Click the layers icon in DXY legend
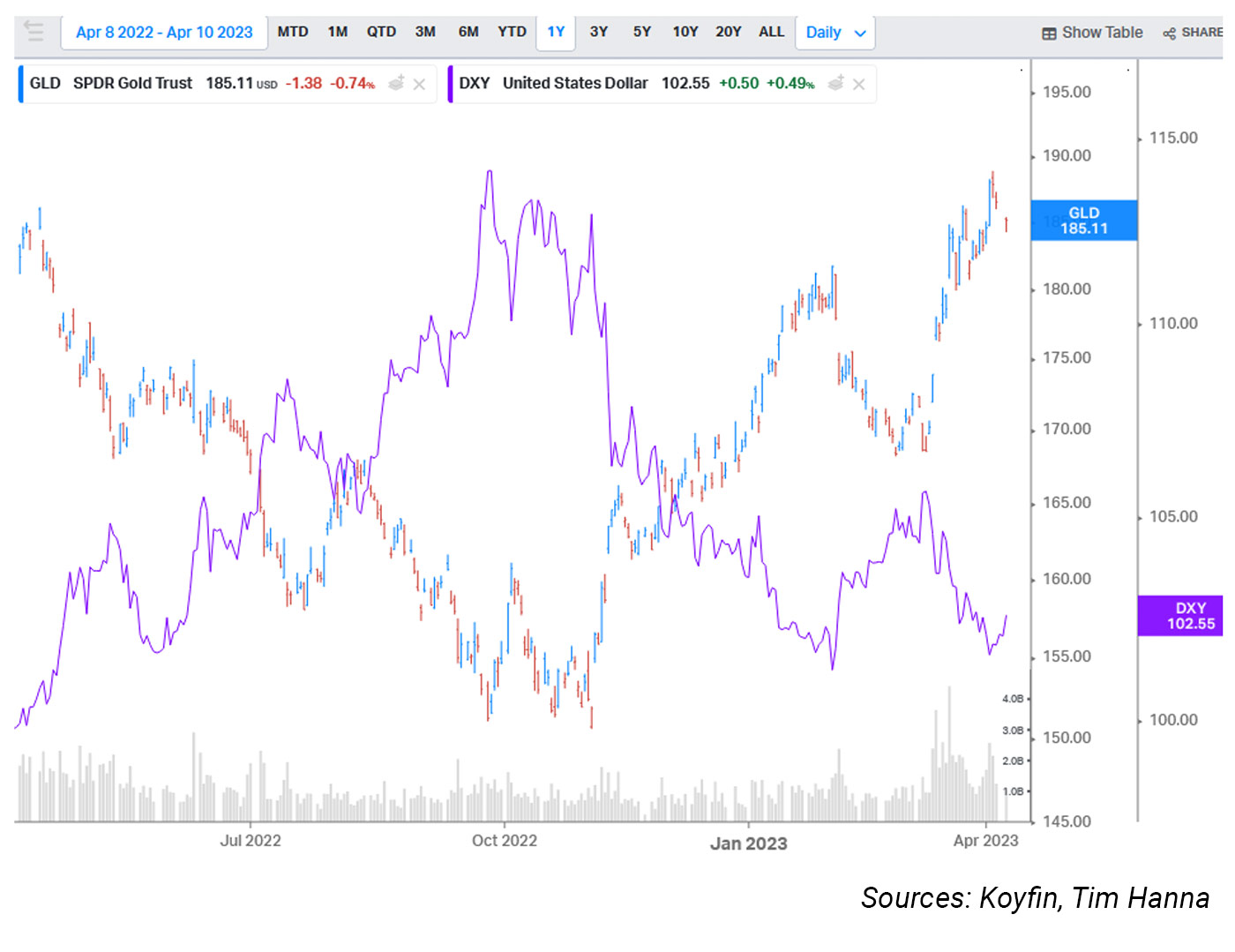The width and height of the screenshot is (1235, 952). pyautogui.click(x=836, y=83)
